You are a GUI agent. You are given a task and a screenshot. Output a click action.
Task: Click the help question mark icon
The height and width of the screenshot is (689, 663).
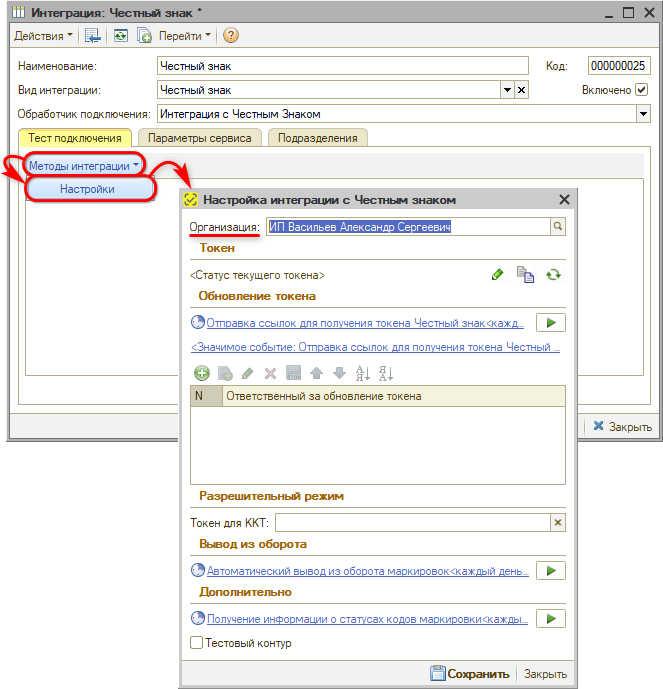click(231, 35)
